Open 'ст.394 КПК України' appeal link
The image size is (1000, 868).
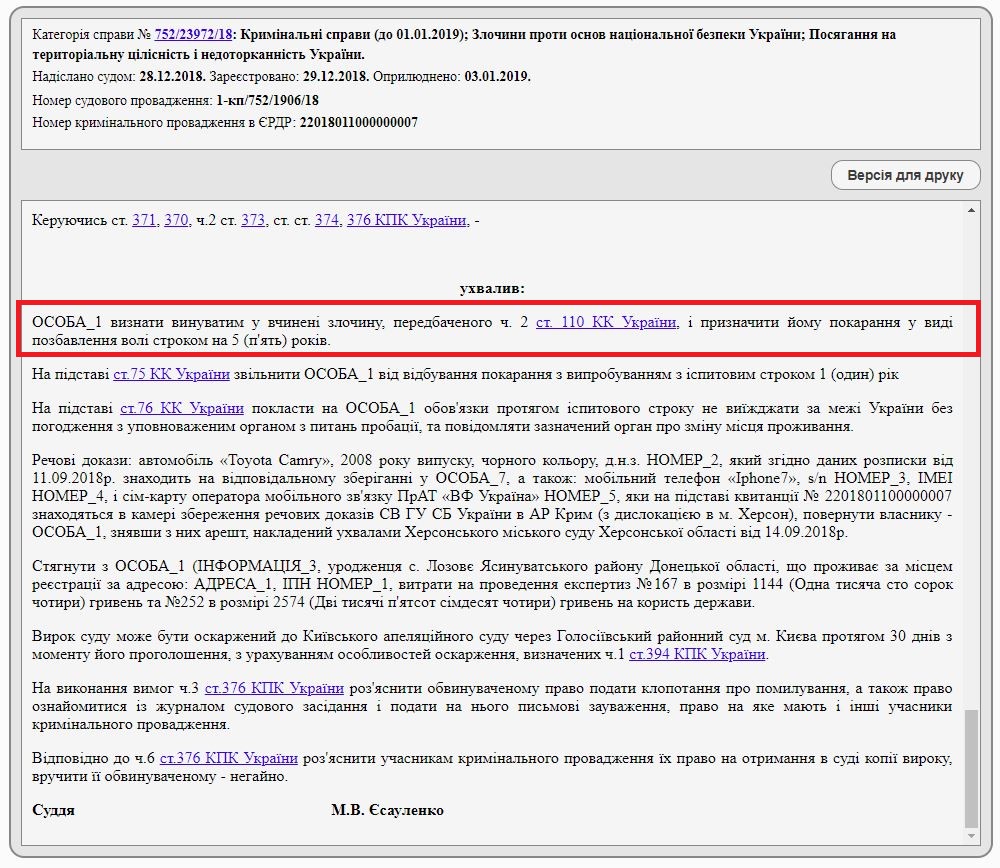[x=697, y=654]
